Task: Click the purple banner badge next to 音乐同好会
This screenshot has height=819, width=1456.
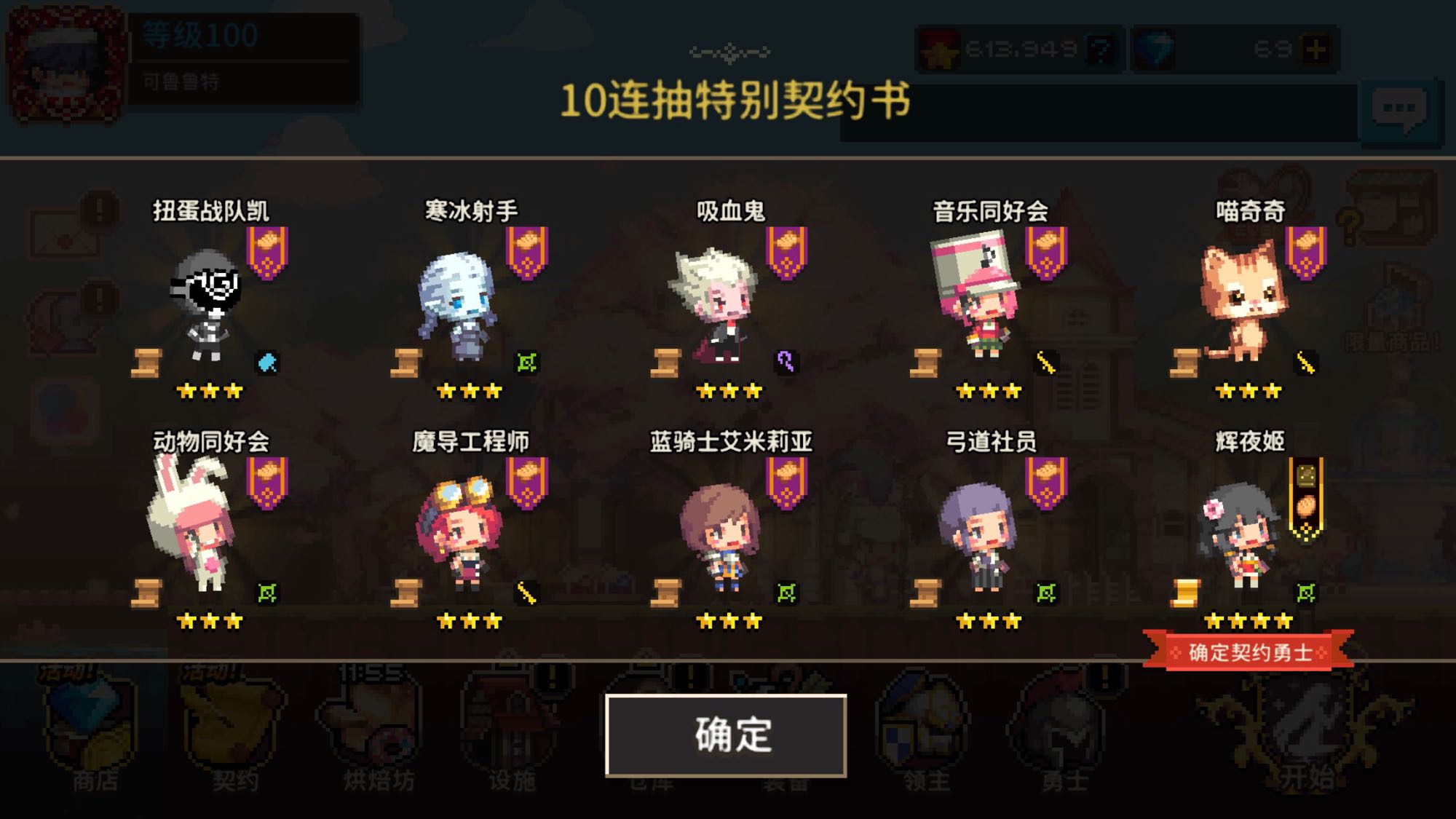Action: [1046, 253]
